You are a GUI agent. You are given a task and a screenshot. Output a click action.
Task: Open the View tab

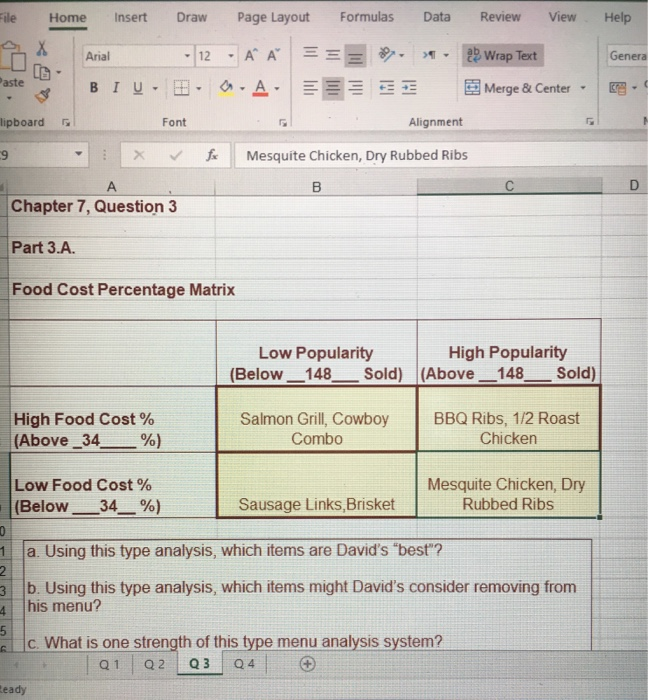pos(562,17)
